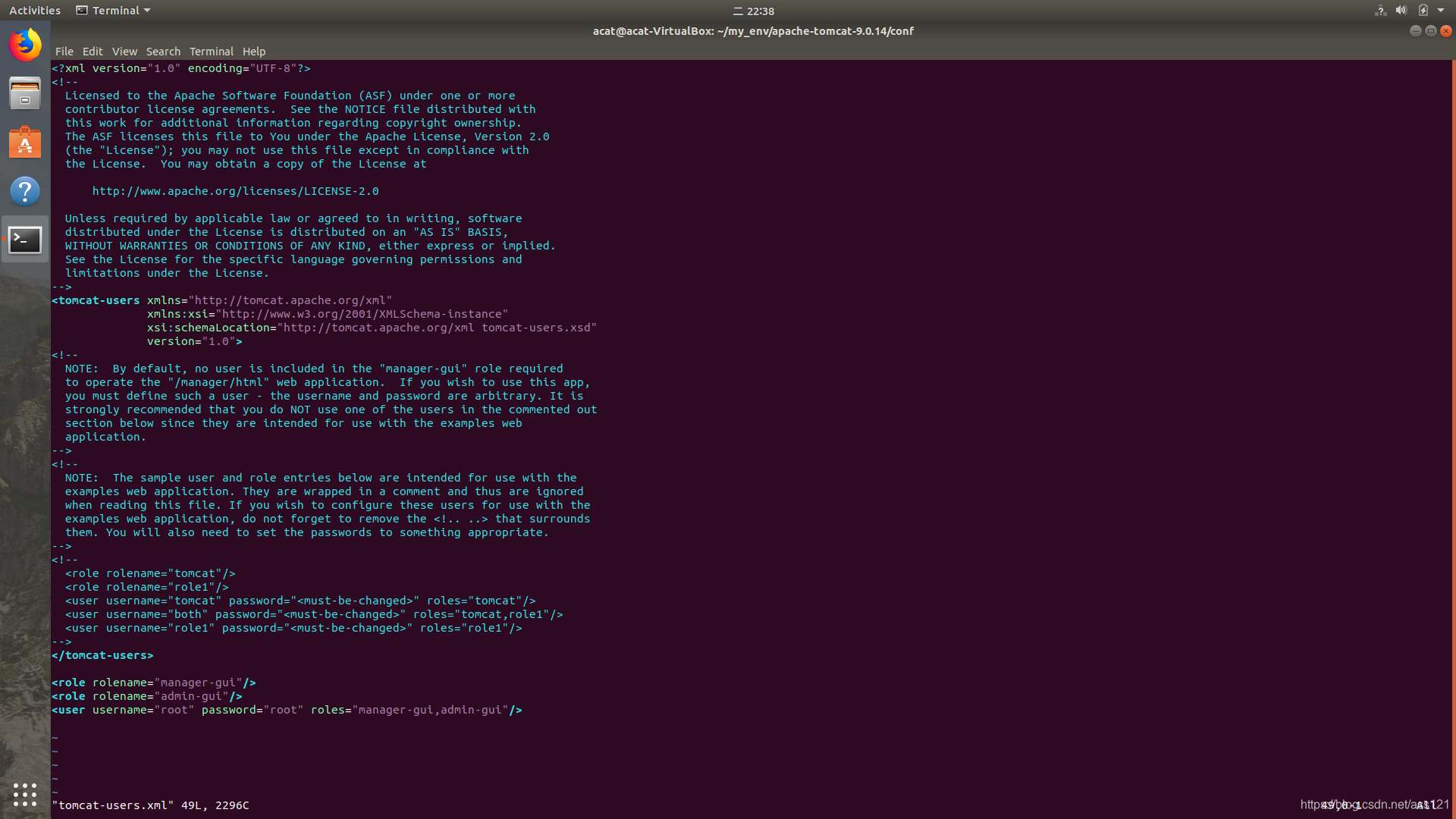Launch Ubuntu Software from the dock

click(x=25, y=142)
